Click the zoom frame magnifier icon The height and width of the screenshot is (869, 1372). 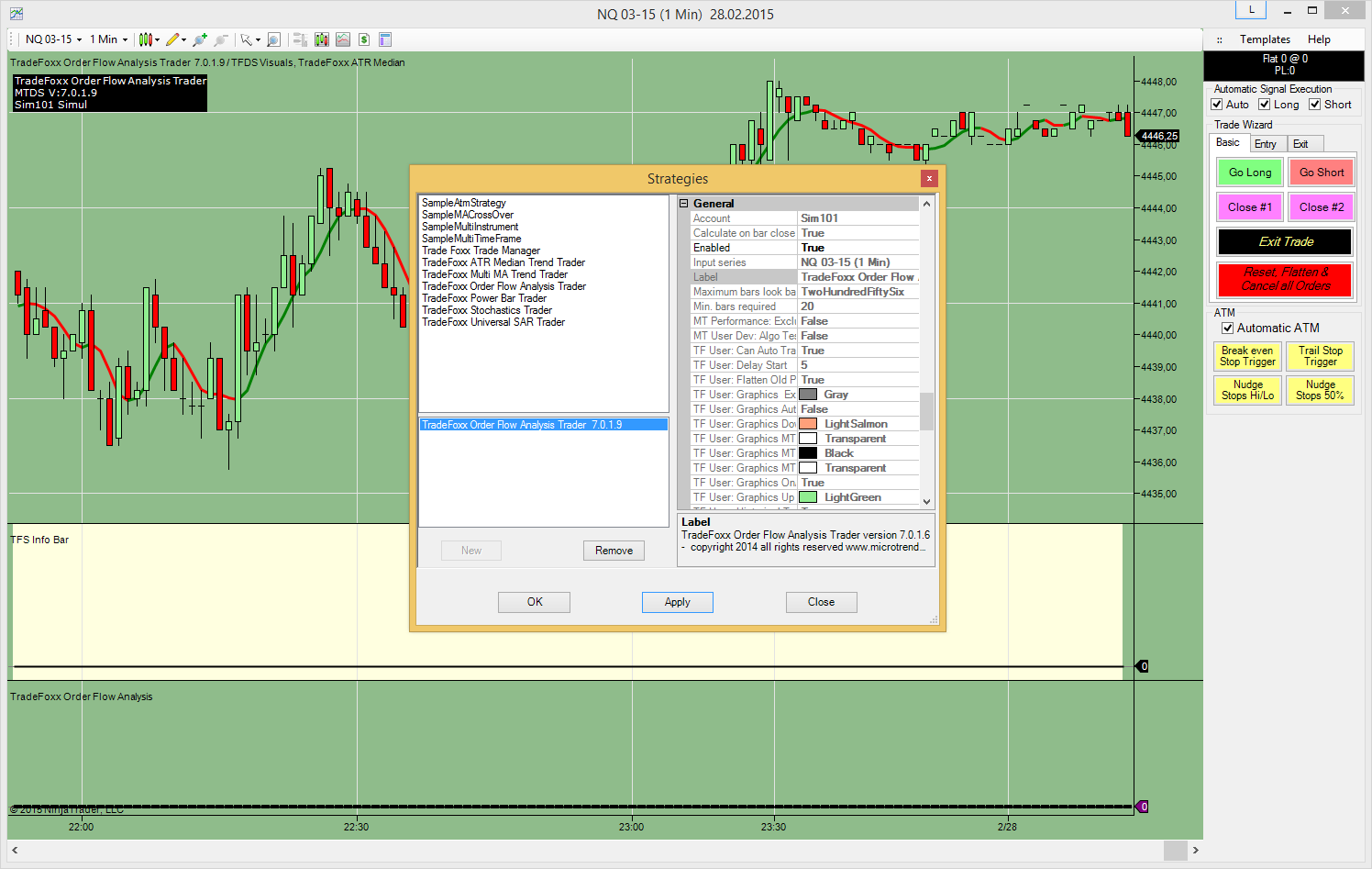(273, 39)
